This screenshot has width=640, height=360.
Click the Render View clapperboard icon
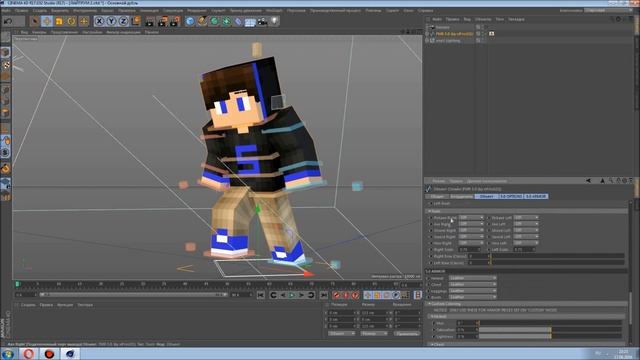pos(150,21)
